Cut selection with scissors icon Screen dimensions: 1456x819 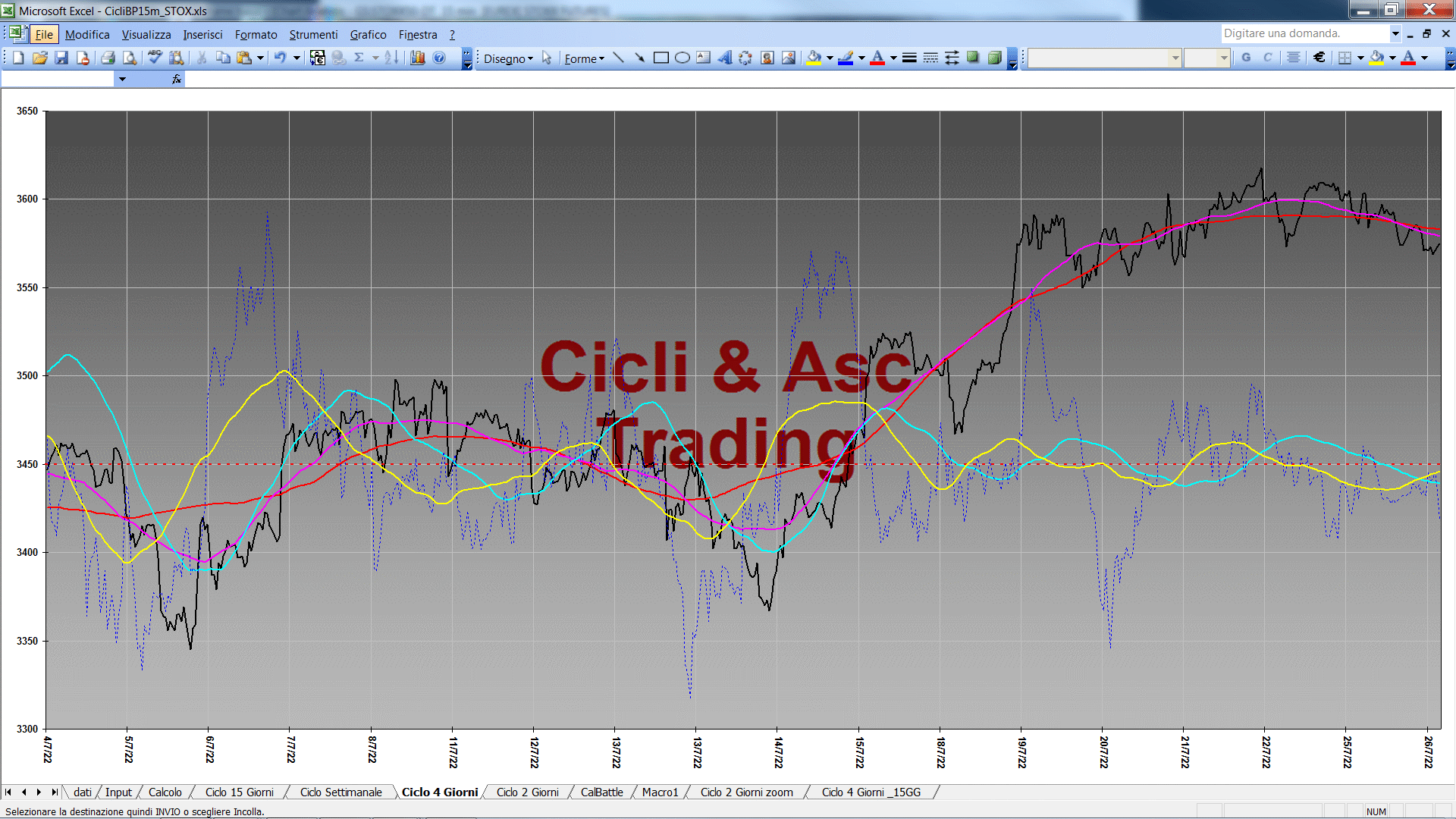click(x=202, y=58)
